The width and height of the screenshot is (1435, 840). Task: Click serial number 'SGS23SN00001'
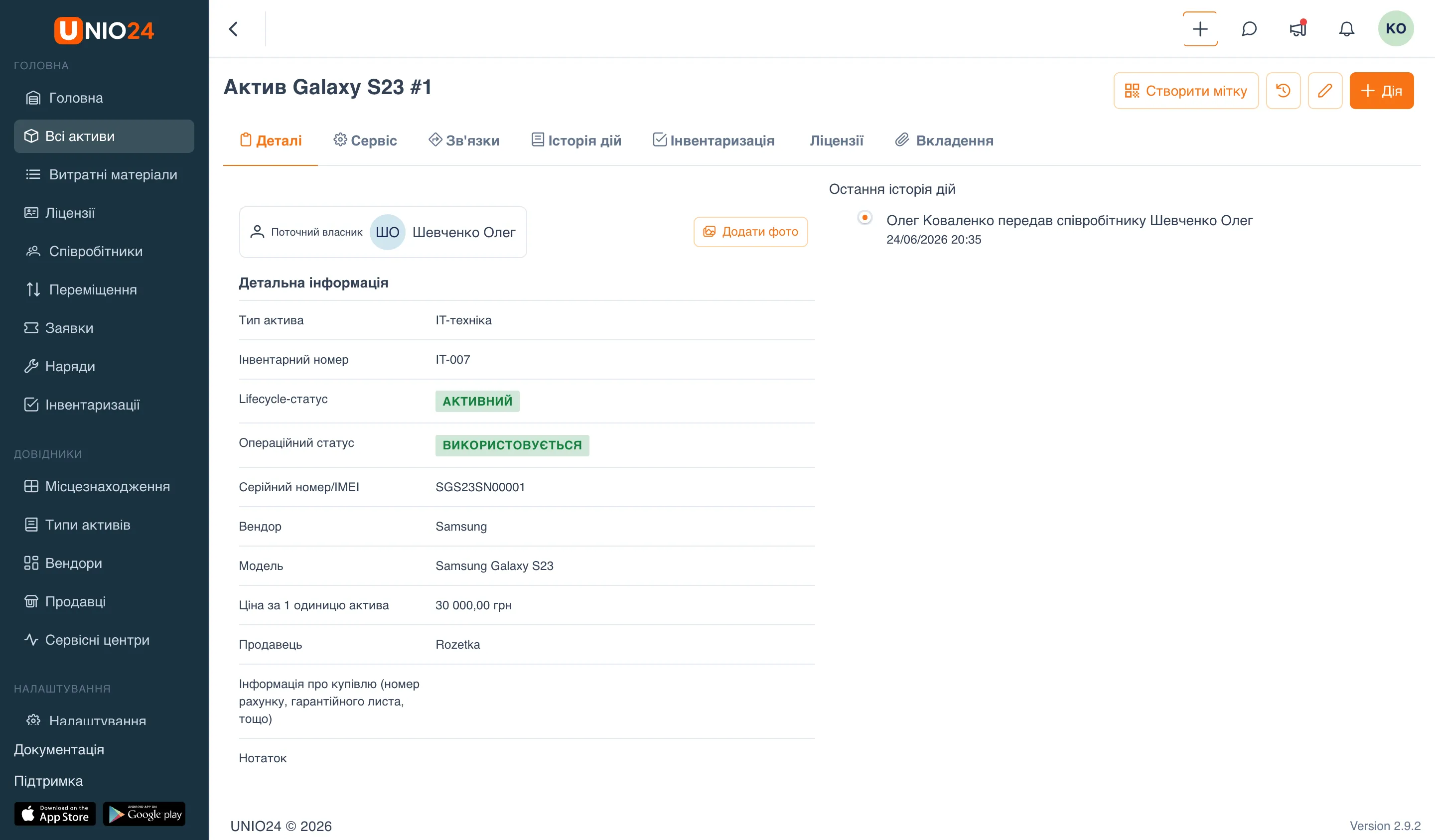(480, 487)
